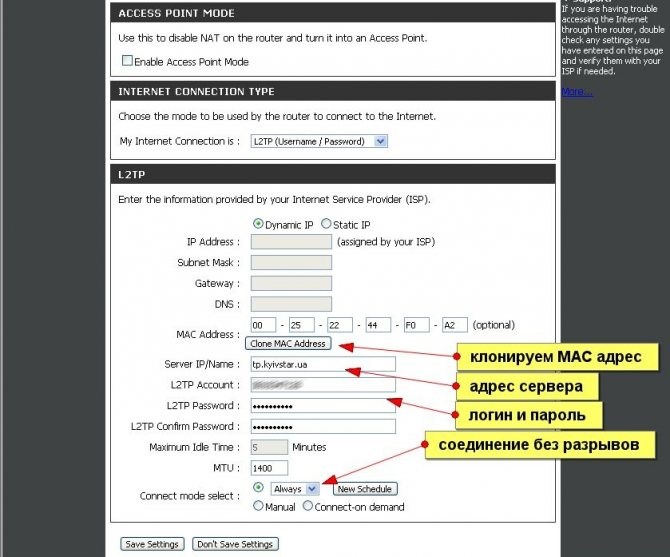This screenshot has width=670, height=557.
Task: Click L2TP Password field
Action: click(x=323, y=405)
